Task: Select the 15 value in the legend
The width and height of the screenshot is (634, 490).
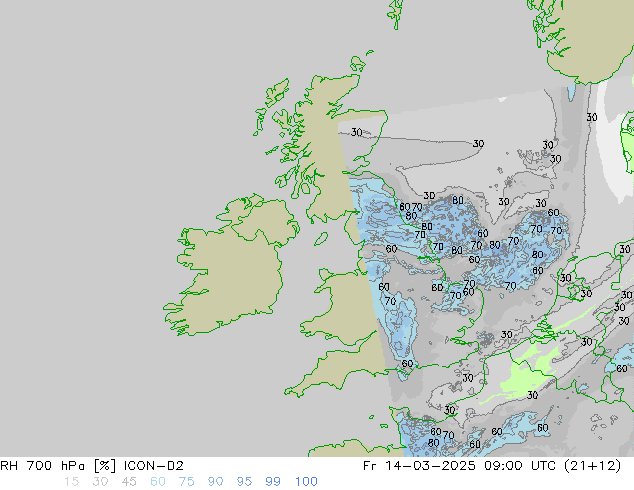Action: [x=71, y=482]
